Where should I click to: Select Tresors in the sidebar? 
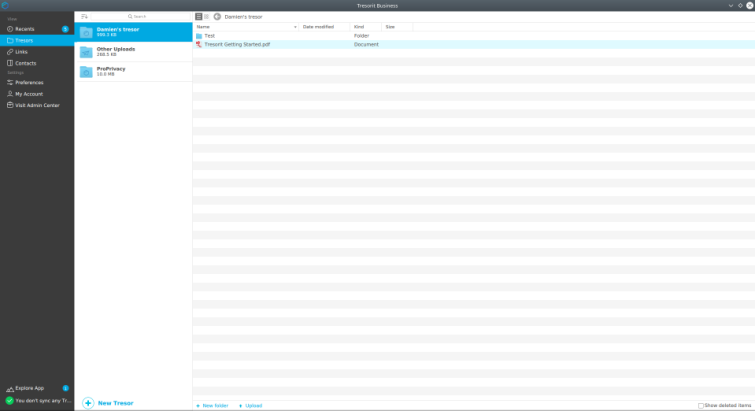(37, 40)
